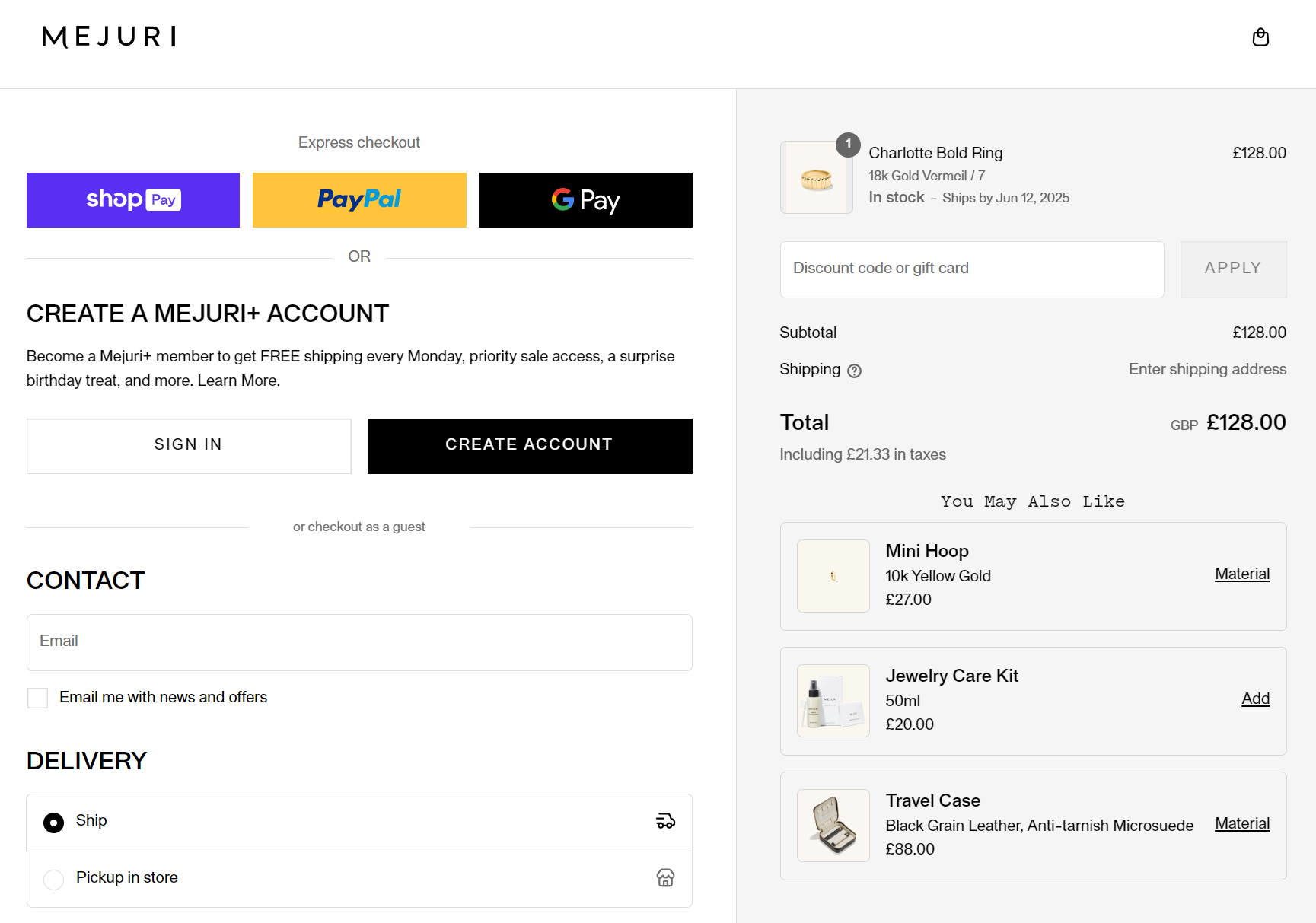
Task: Click the 'CREATE A MEJURI+ ACCOUNT' heading
Action: pos(208,314)
